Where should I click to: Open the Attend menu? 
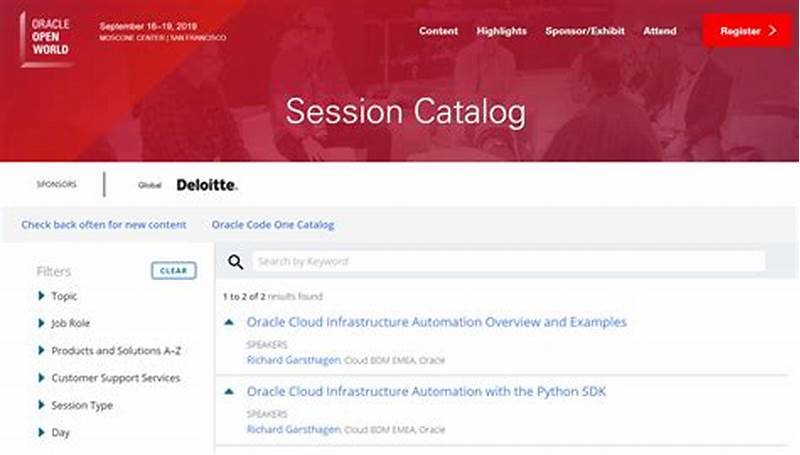coord(660,31)
